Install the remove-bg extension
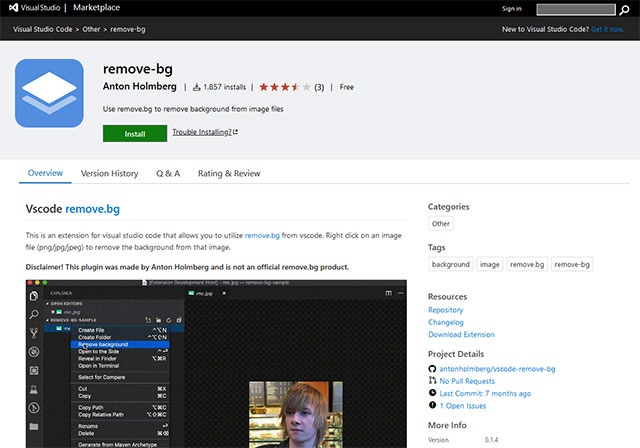The image size is (640, 448). point(135,133)
